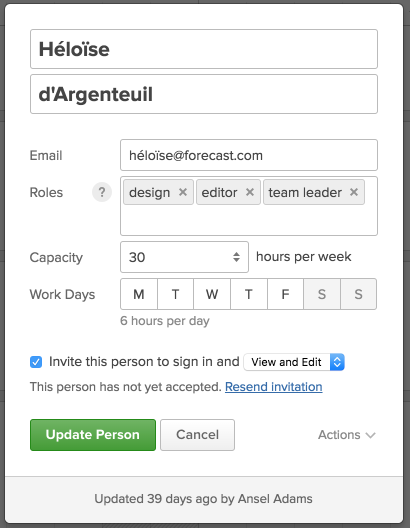
Task: Toggle Friday work day
Action: pos(285,294)
